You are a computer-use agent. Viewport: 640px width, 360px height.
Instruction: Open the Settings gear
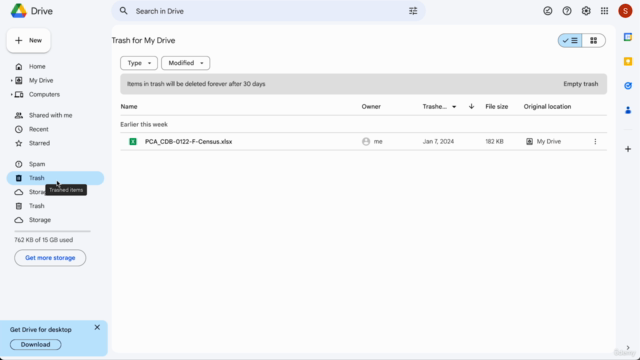pyautogui.click(x=586, y=11)
